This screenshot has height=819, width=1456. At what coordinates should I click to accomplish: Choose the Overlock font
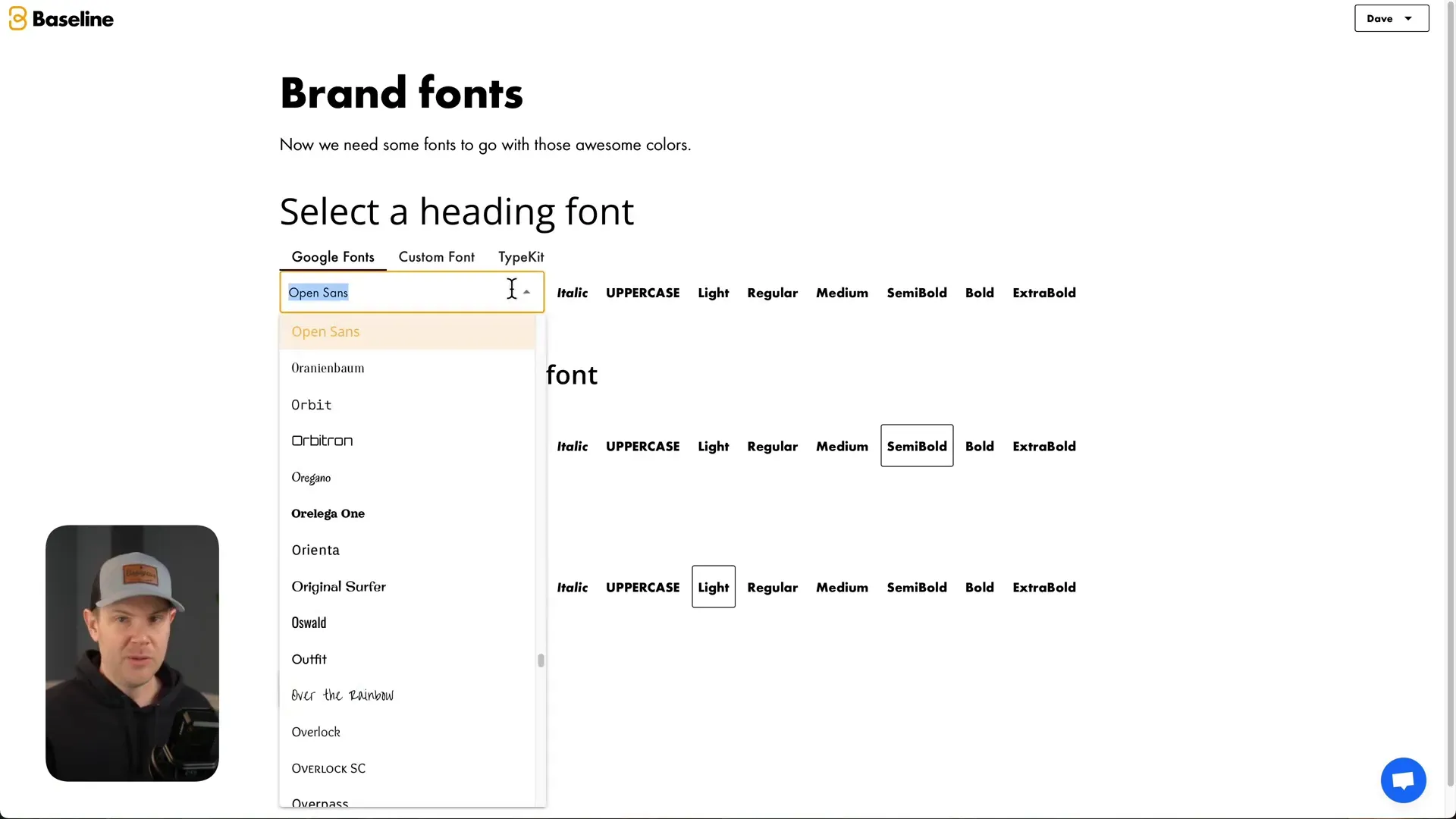[407, 732]
